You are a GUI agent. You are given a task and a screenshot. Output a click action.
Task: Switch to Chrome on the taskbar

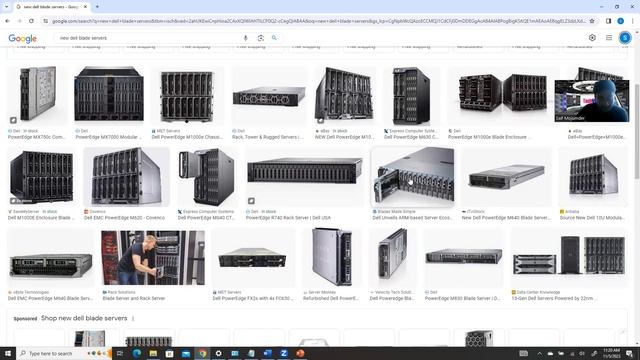202,353
